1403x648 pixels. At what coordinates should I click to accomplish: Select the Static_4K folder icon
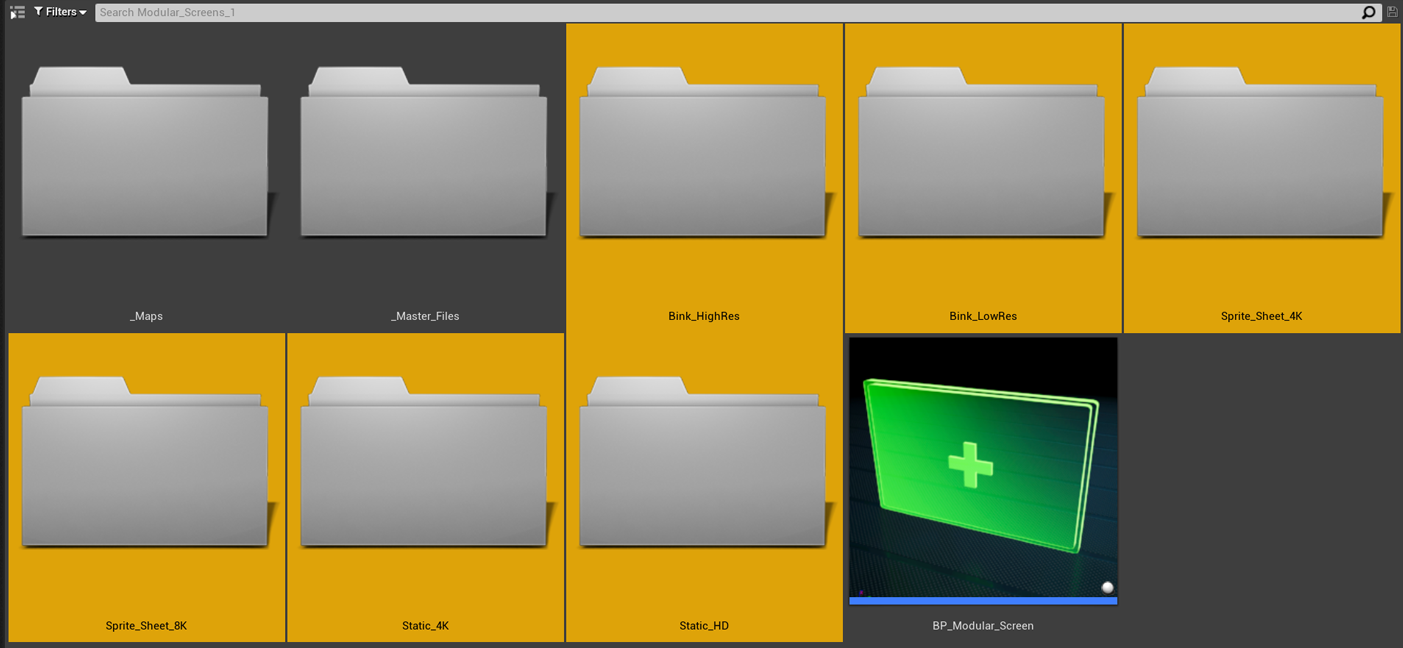tap(425, 463)
